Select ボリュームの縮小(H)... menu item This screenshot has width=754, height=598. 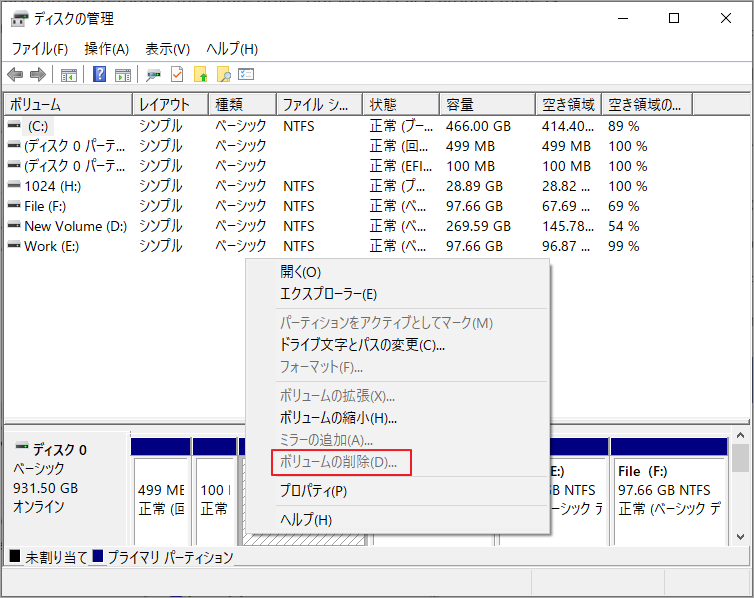(x=398, y=418)
